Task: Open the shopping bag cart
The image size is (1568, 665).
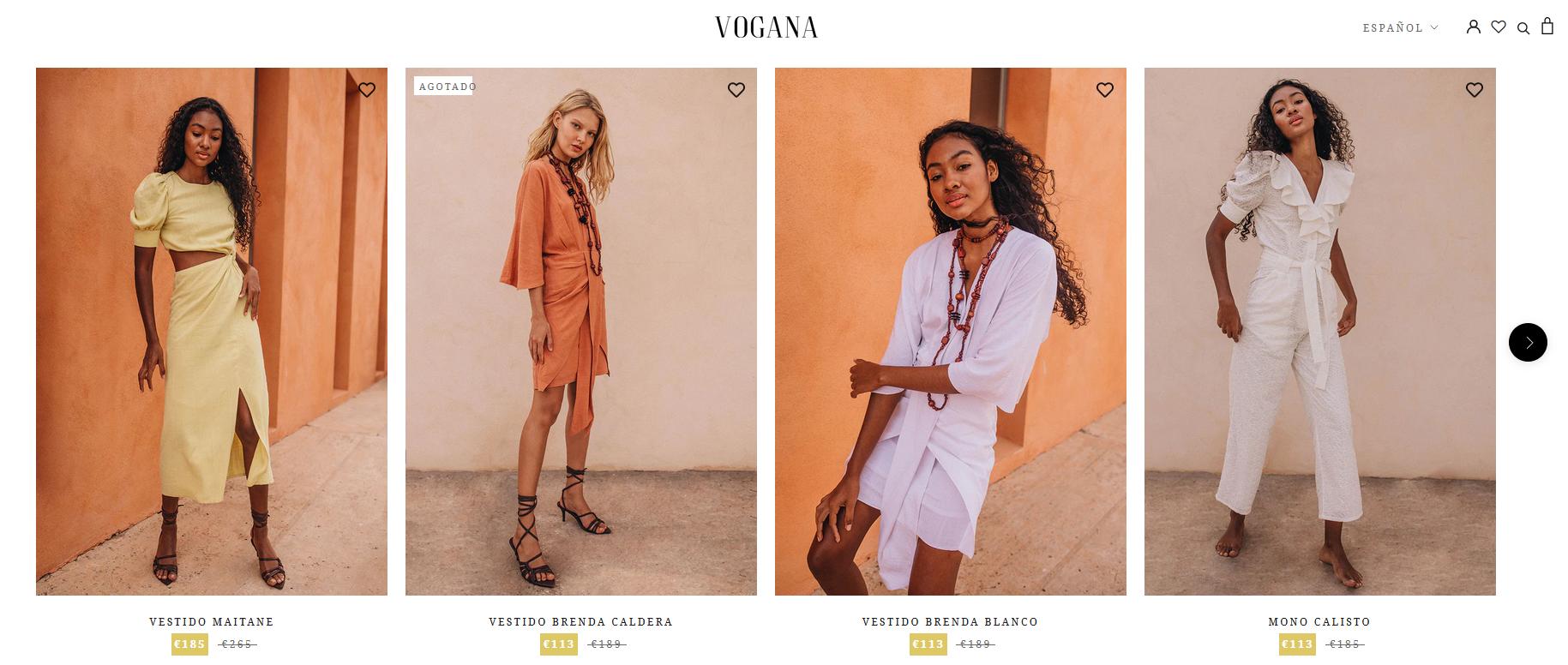Action: 1547,26
